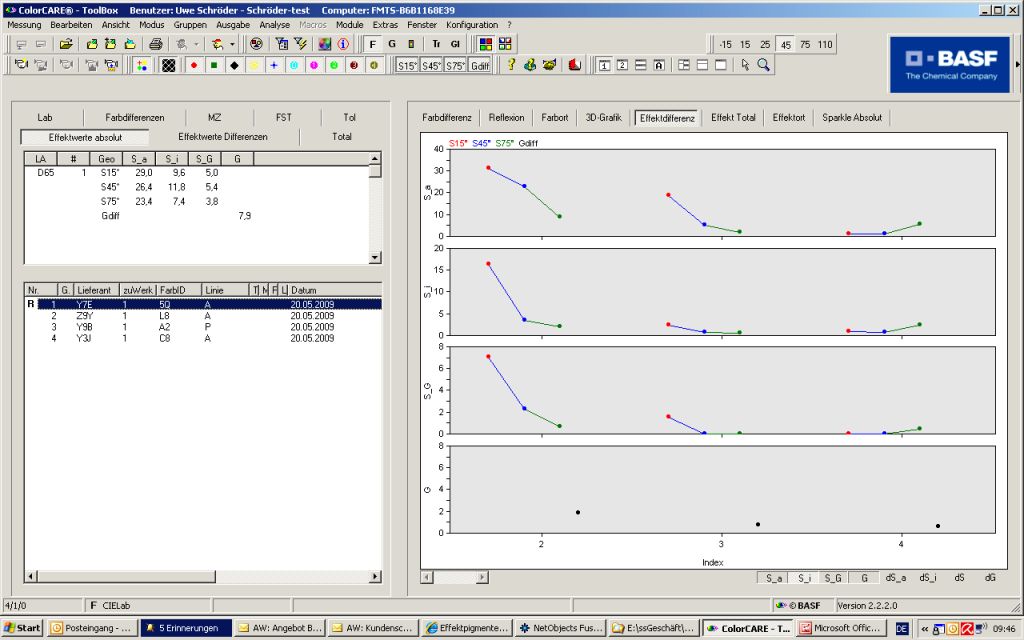Image resolution: width=1024 pixels, height=640 pixels.
Task: Open the Effektwerte Differenzen tab
Action: click(223, 136)
